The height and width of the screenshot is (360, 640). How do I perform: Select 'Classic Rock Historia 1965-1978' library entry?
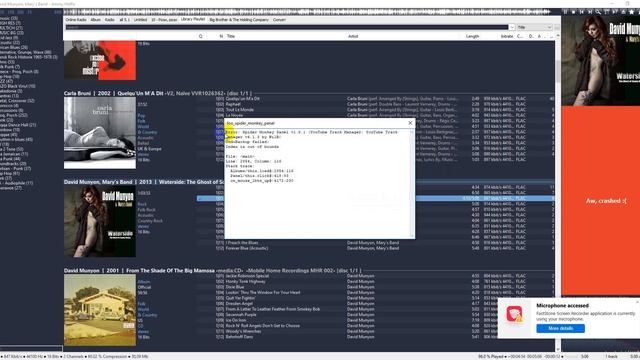(x=28, y=57)
